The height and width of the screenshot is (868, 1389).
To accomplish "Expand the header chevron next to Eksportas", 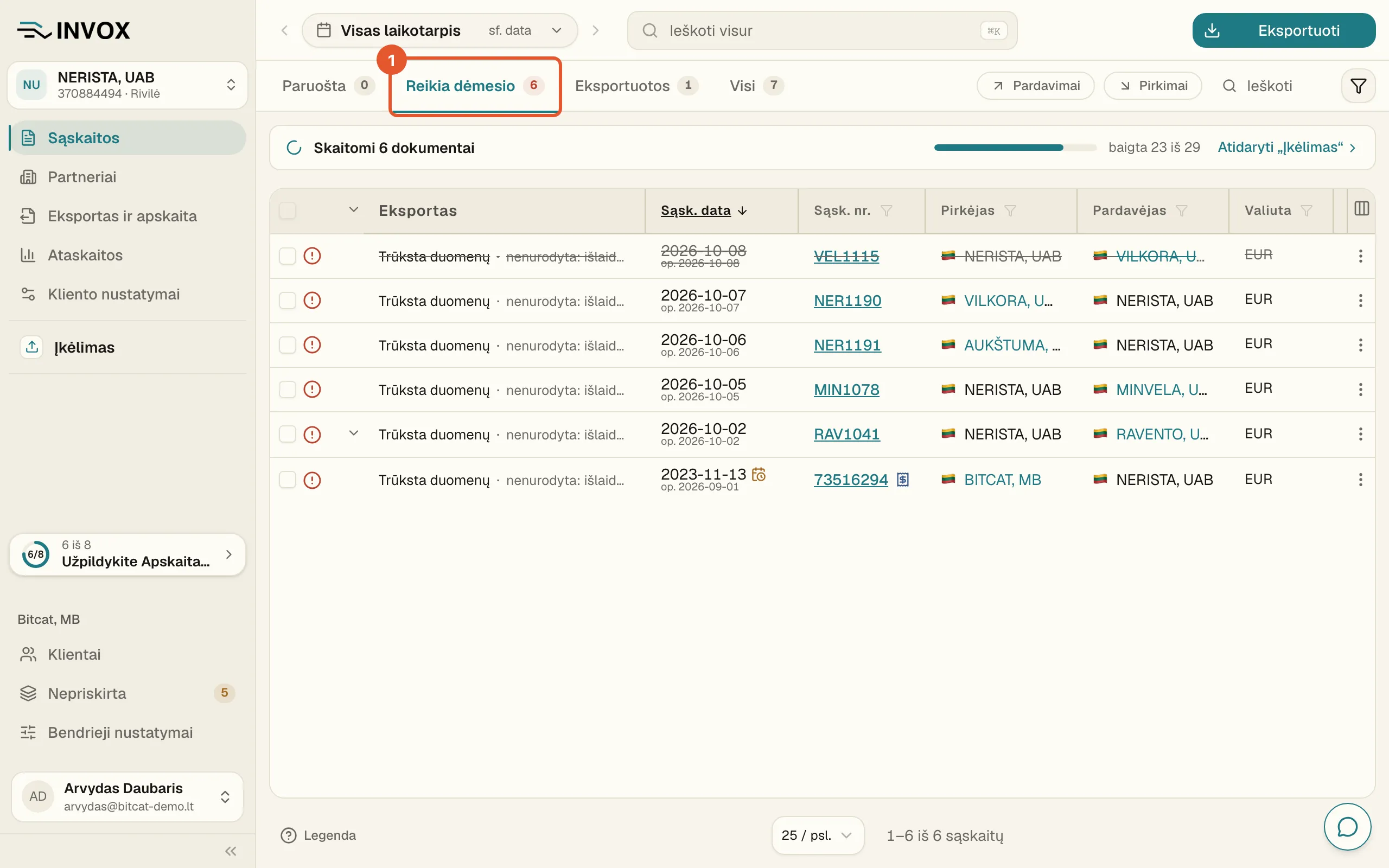I will click(354, 209).
